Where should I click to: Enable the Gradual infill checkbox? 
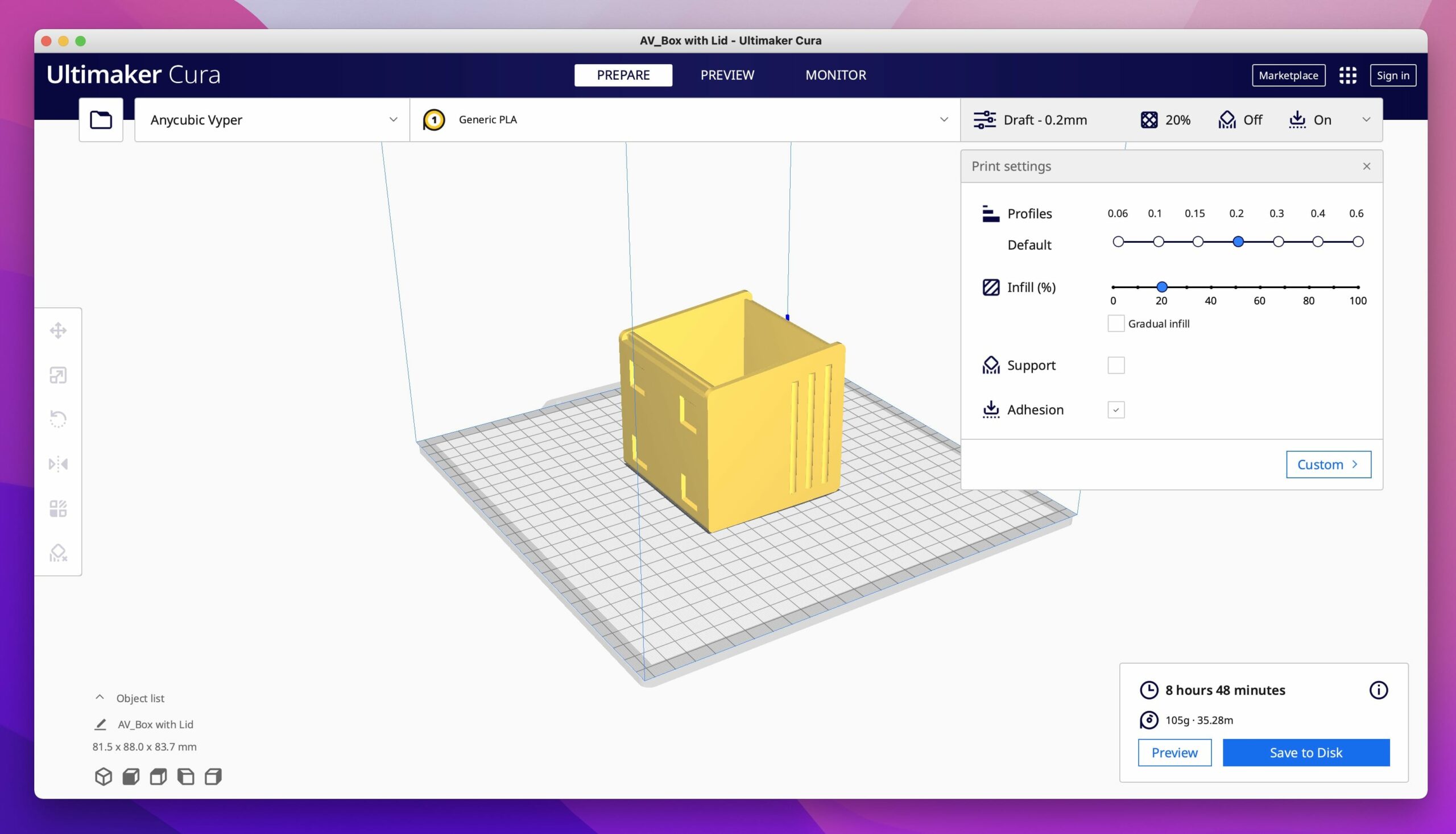click(x=1116, y=323)
